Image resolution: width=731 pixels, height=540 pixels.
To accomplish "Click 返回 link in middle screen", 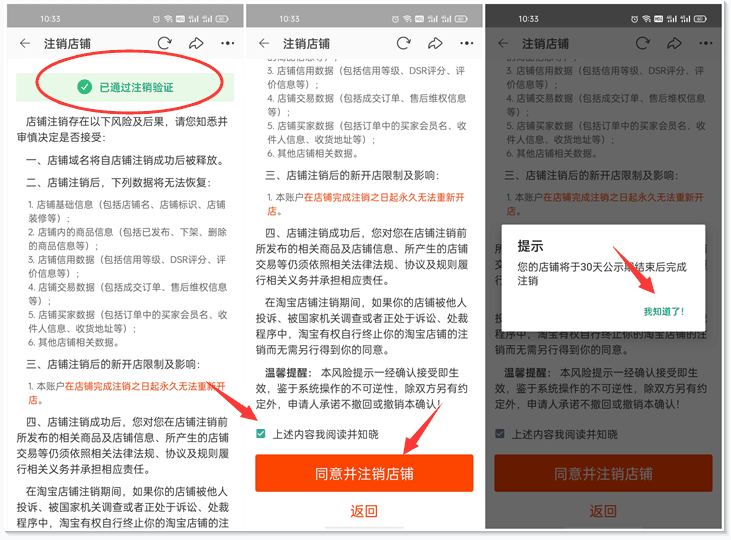I will pyautogui.click(x=364, y=511).
